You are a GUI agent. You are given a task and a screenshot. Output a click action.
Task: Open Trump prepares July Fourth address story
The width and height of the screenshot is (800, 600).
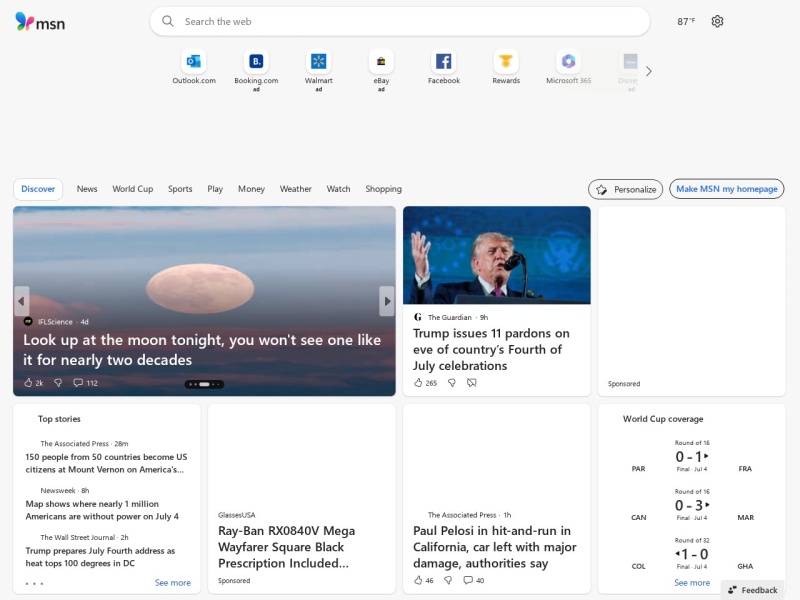point(100,557)
